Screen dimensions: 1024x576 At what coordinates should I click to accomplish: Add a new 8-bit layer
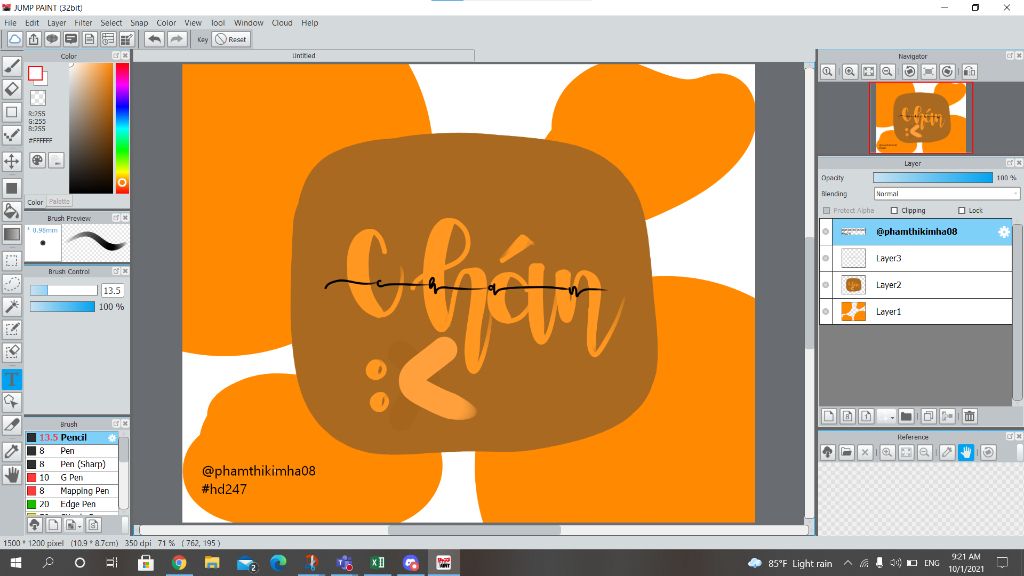tap(848, 416)
